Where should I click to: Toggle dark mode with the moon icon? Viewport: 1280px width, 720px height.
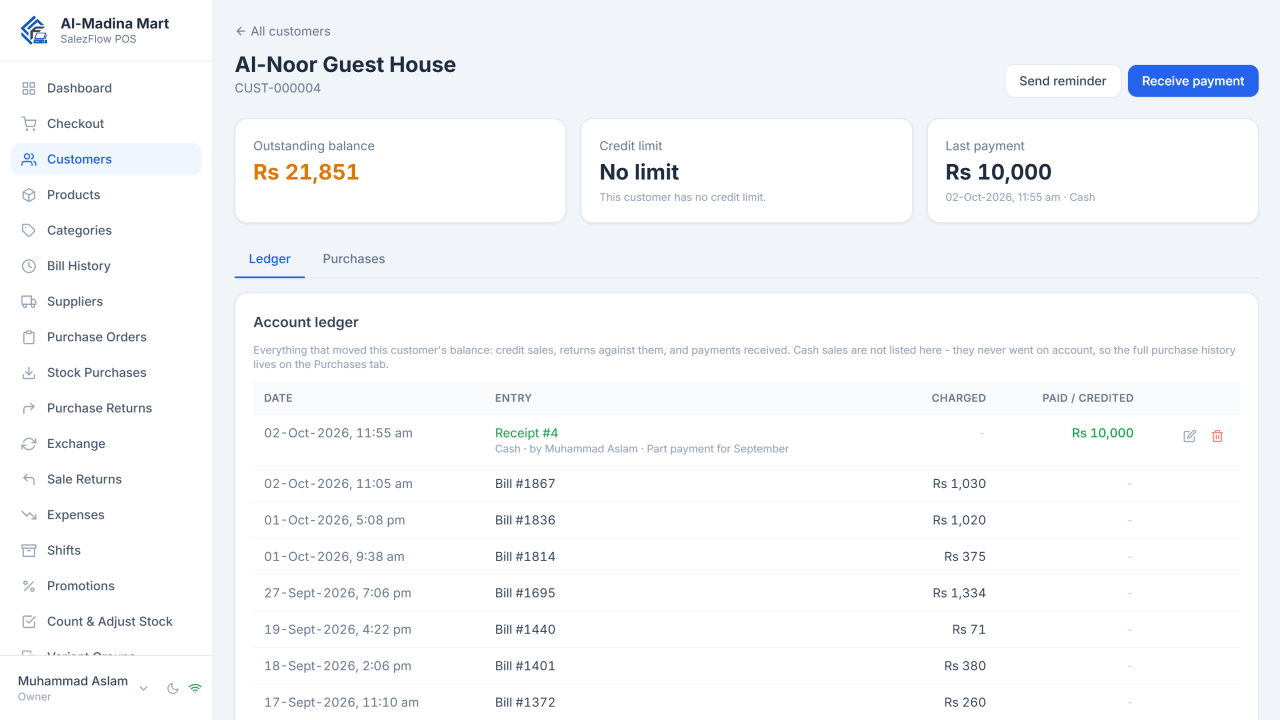[172, 688]
